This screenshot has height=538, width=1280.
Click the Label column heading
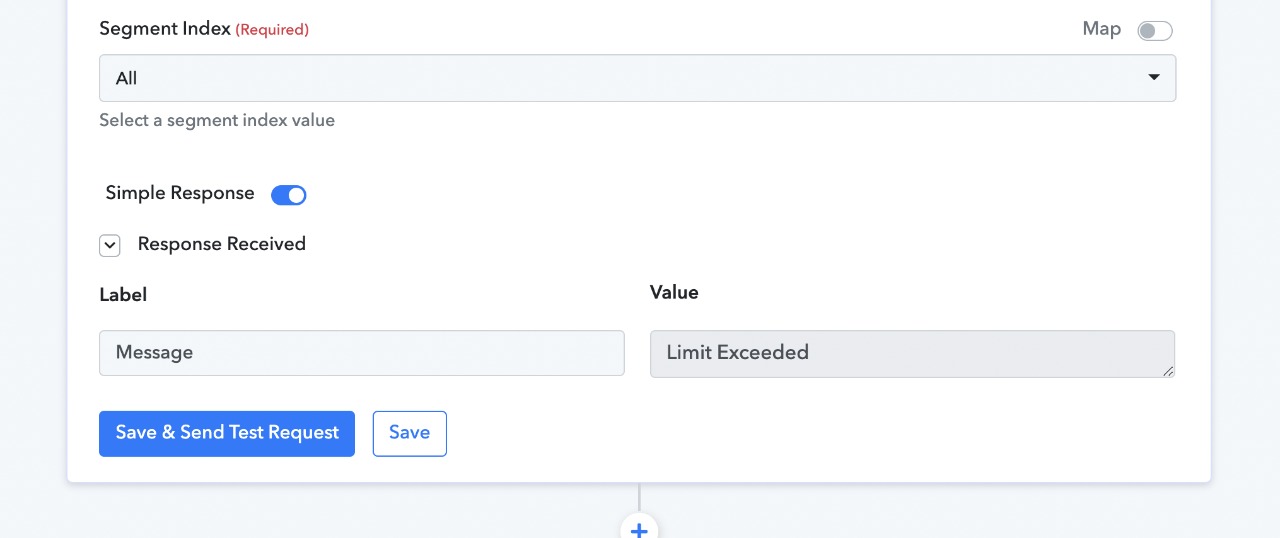(123, 295)
